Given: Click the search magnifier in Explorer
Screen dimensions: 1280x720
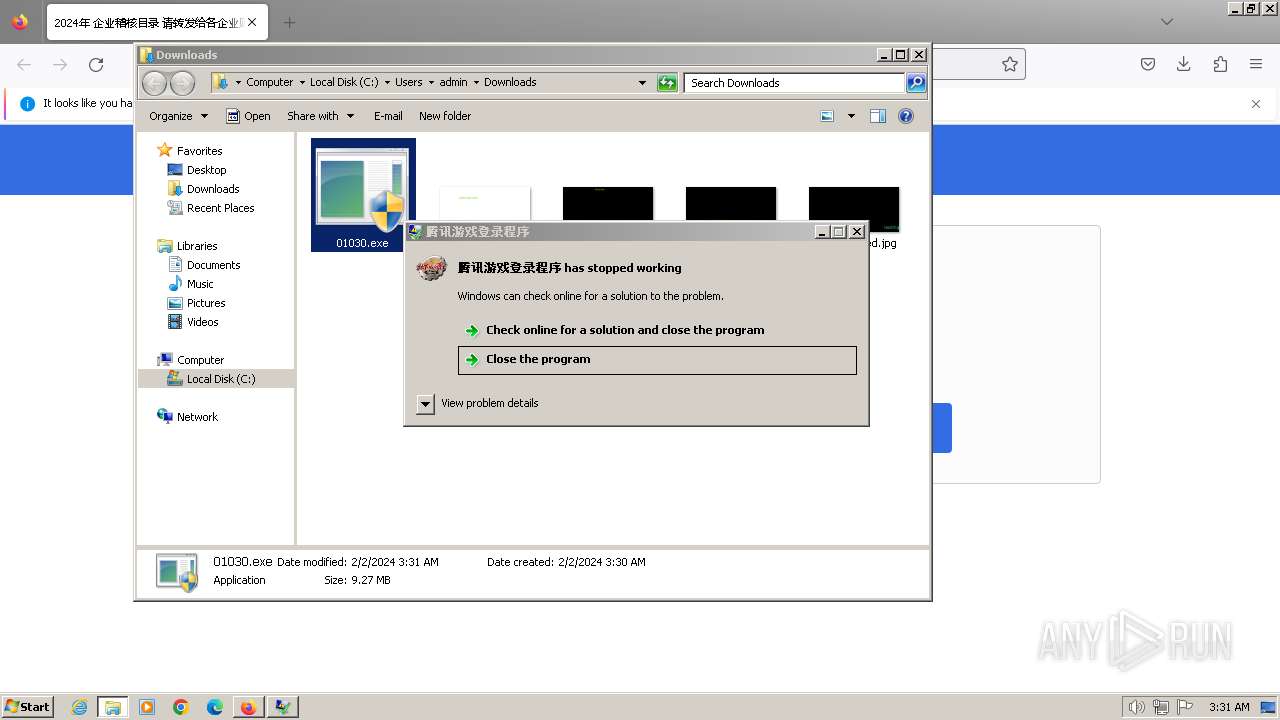Looking at the screenshot, I should pos(916,83).
